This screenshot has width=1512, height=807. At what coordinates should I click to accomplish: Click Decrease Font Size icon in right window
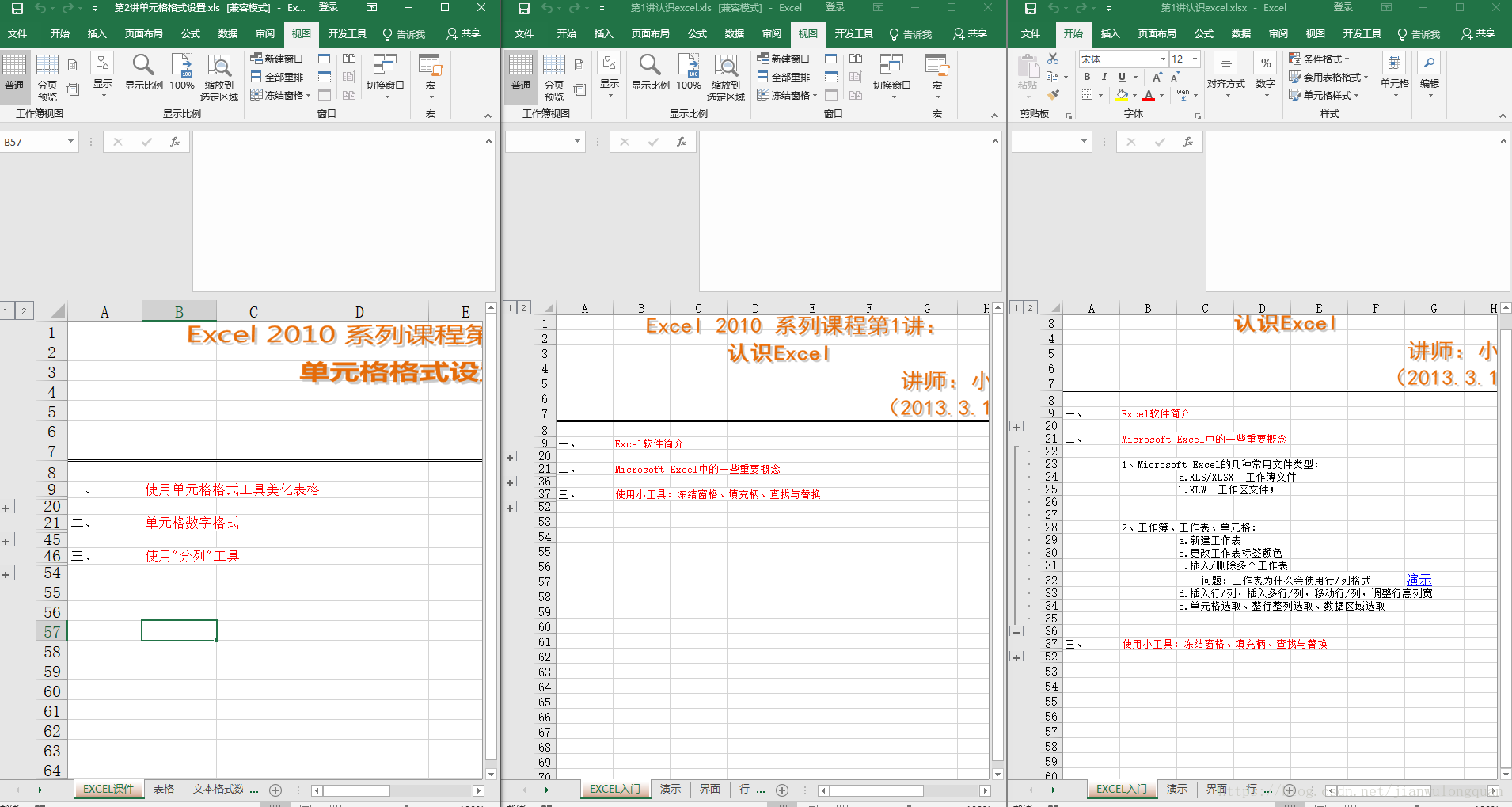coord(1175,77)
